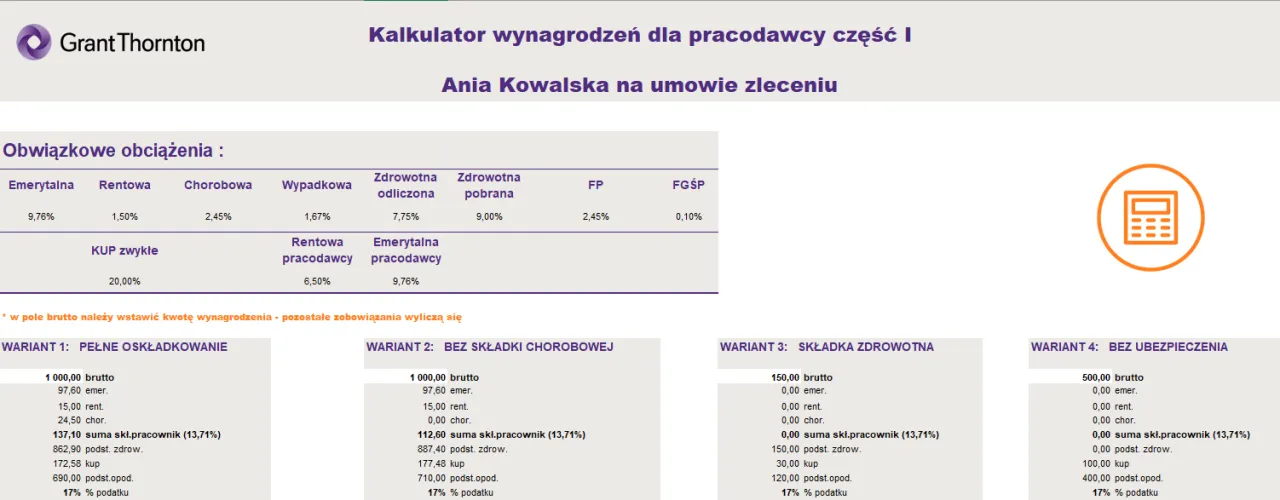Click the 9,76% value under Emerytalna

[x=41, y=216]
